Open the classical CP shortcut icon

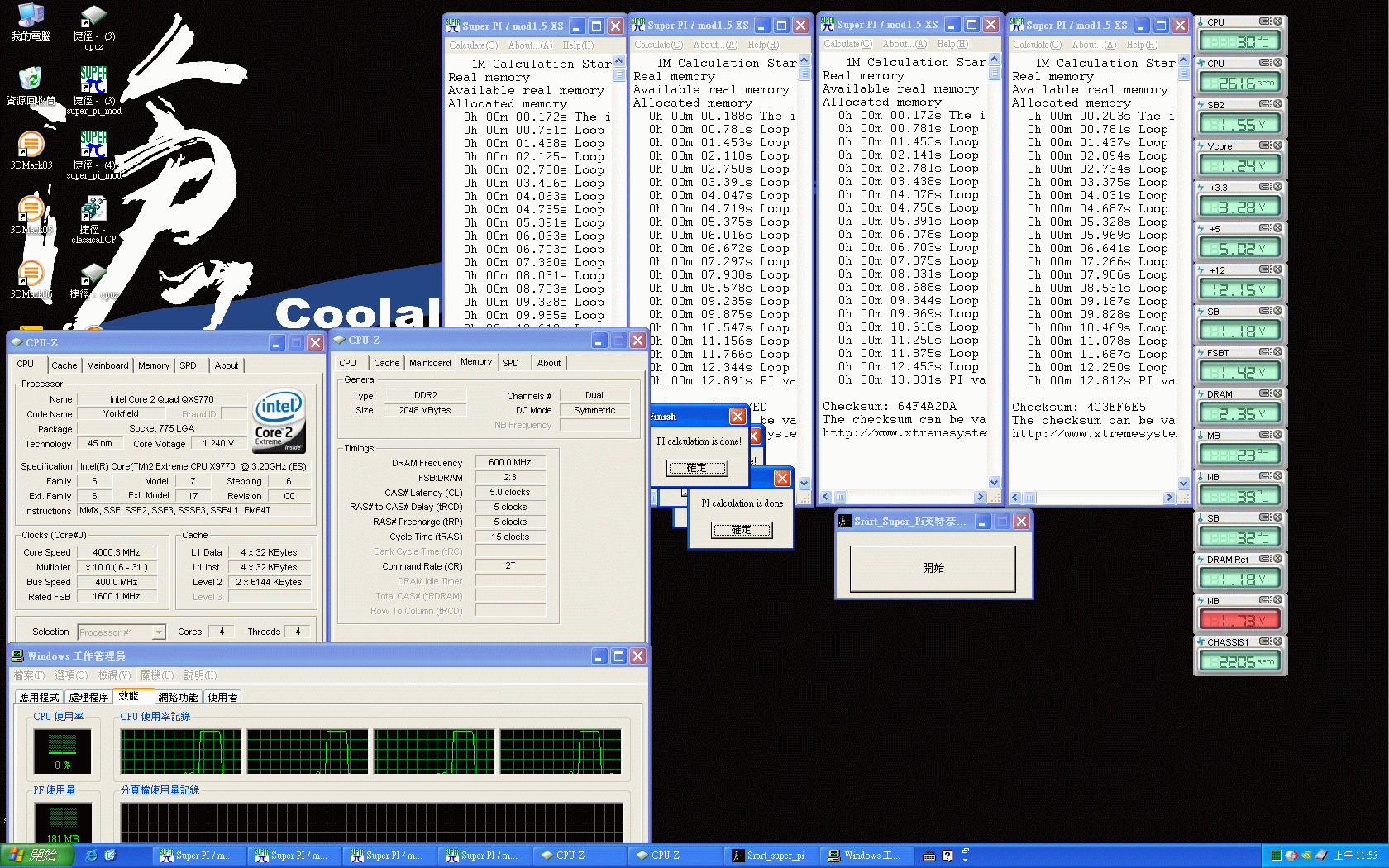[93, 220]
